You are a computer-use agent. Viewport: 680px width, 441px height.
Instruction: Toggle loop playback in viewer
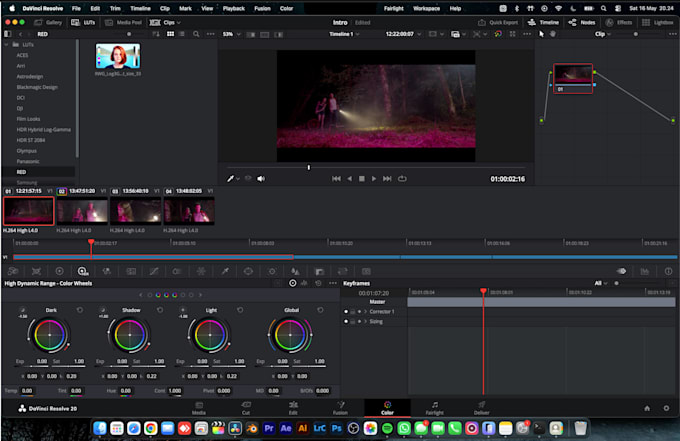402,179
